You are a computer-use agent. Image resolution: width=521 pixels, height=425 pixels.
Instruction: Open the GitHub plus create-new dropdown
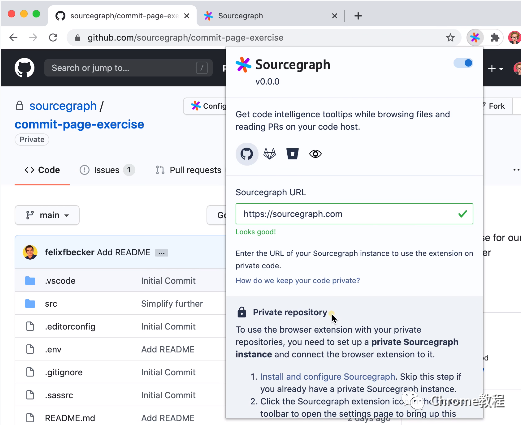(x=495, y=69)
